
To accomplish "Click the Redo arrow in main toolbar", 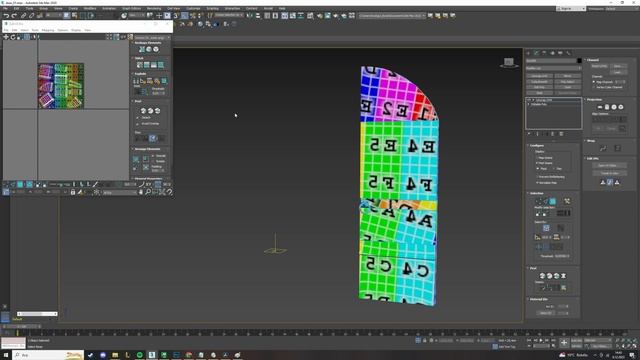I will 14,16.
